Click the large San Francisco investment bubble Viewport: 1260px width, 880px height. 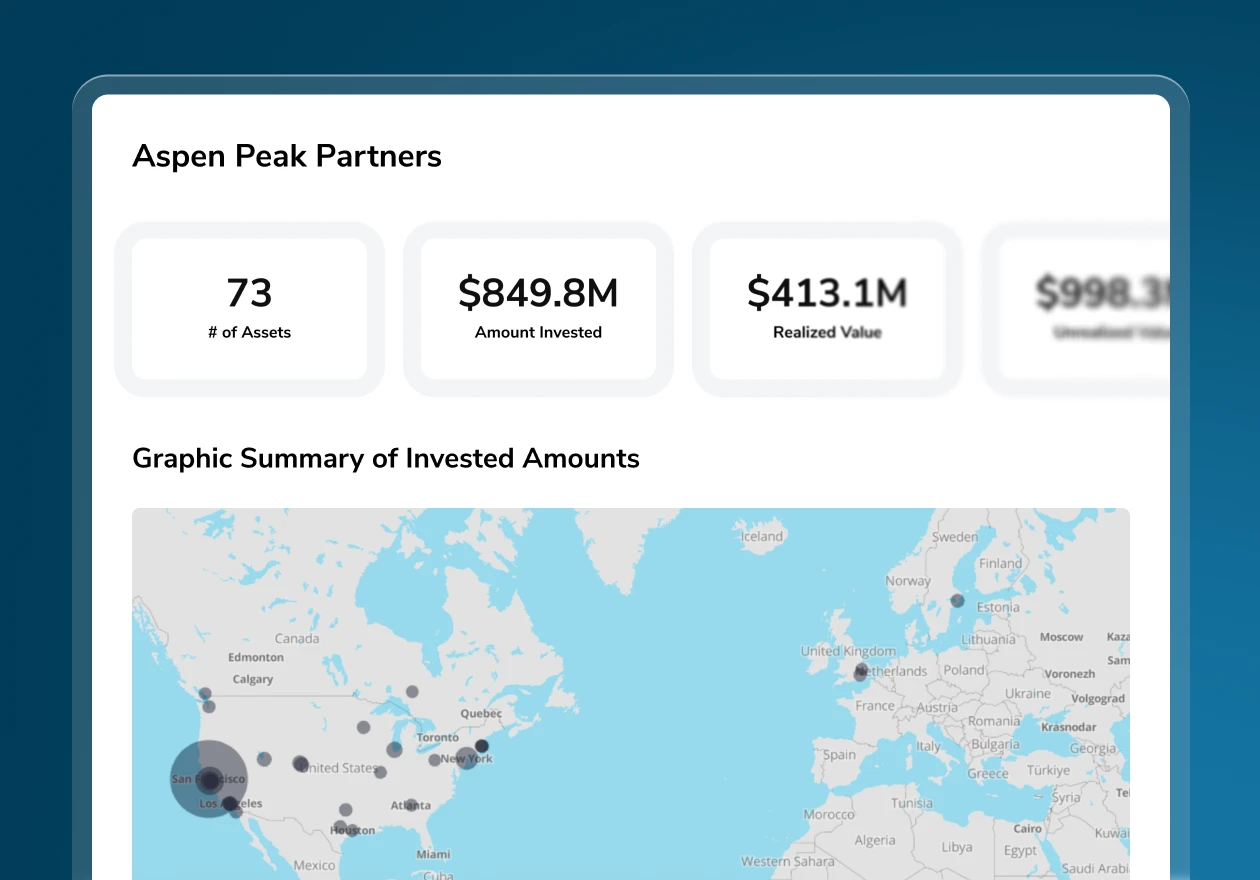[x=209, y=779]
